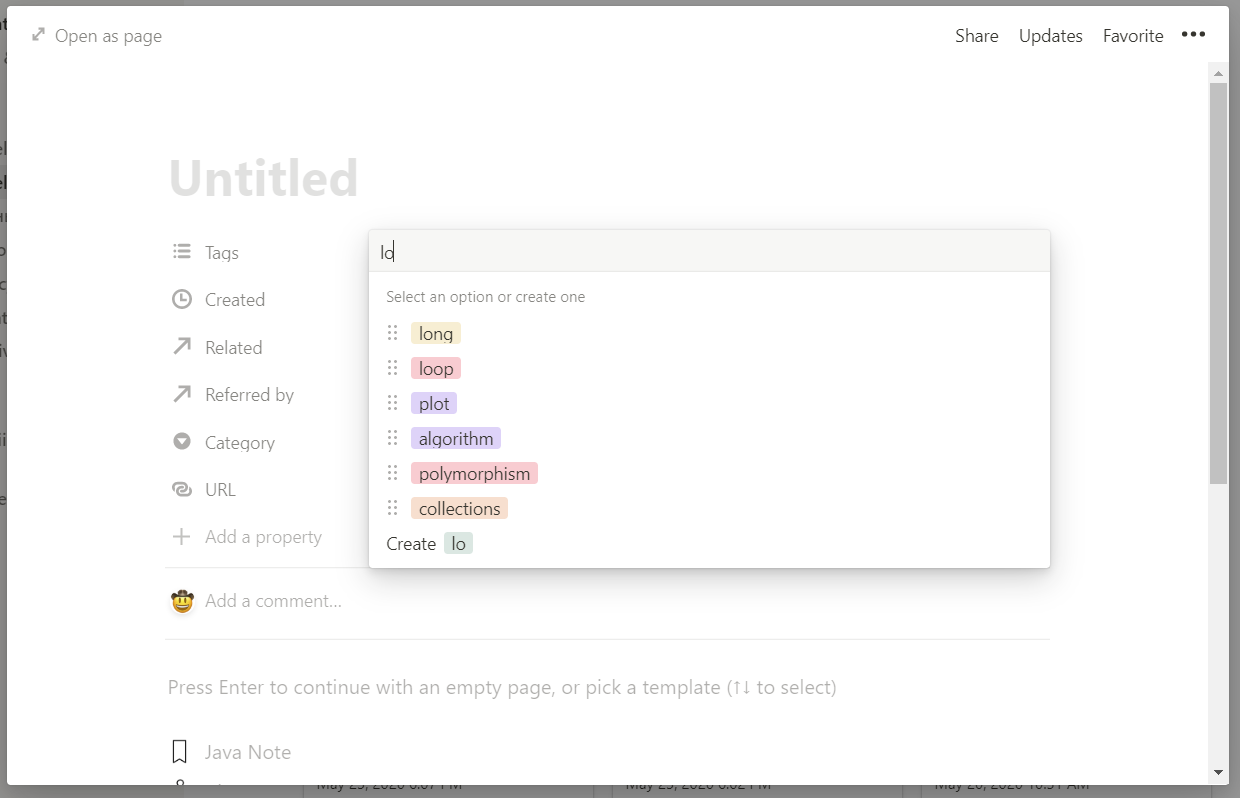Click Create lo to make a new tag

tap(430, 544)
